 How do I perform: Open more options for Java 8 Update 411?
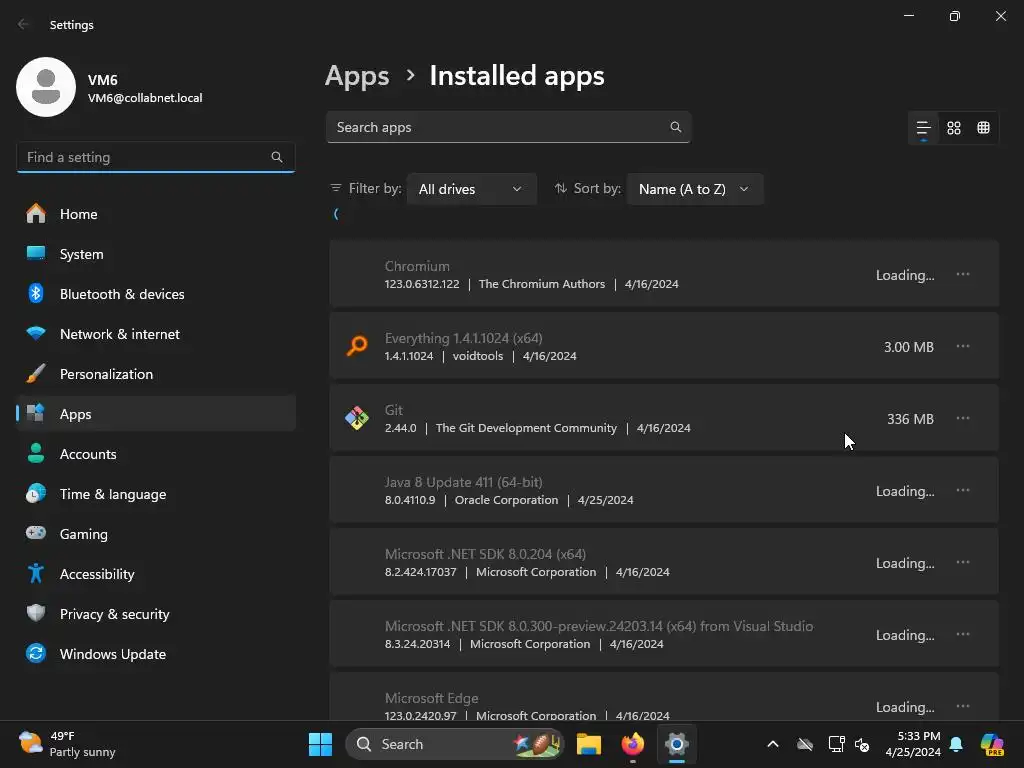963,490
